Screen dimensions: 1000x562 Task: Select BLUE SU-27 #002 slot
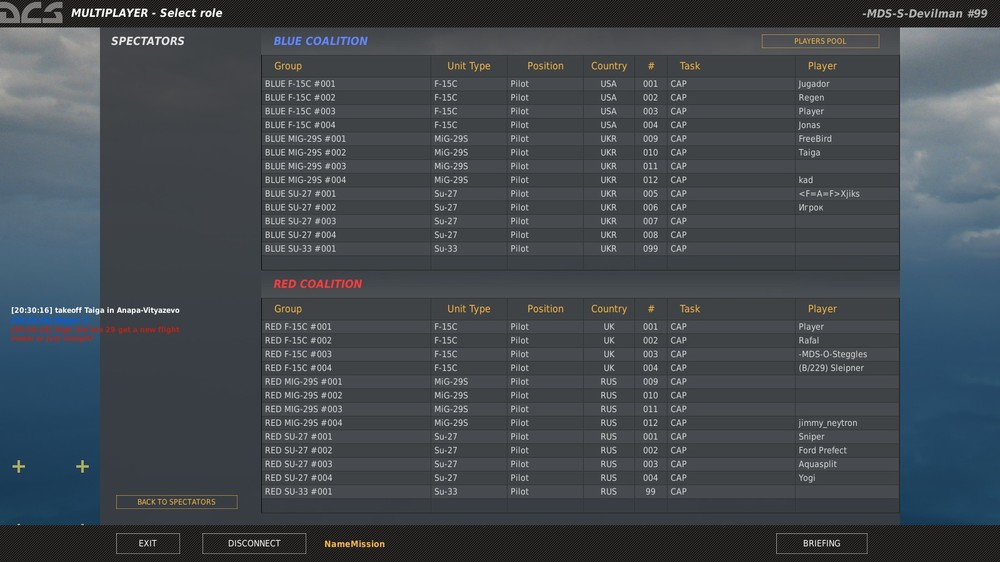(580, 207)
